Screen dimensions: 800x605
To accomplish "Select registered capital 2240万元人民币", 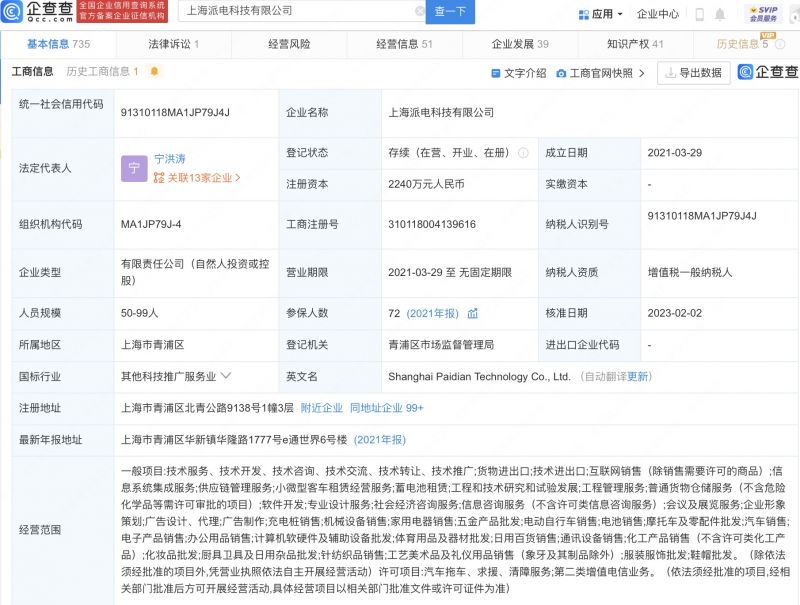I will click(426, 184).
